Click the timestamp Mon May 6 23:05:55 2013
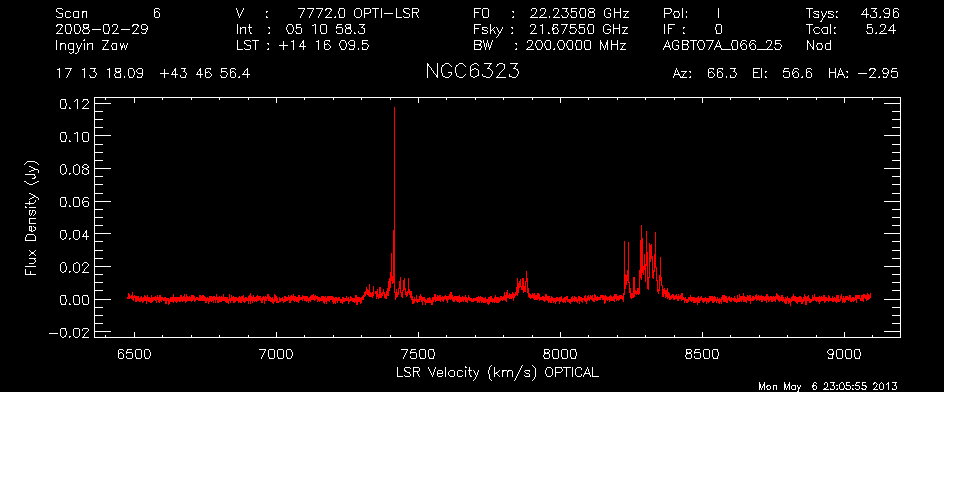This screenshot has width=962, height=490. [x=828, y=386]
